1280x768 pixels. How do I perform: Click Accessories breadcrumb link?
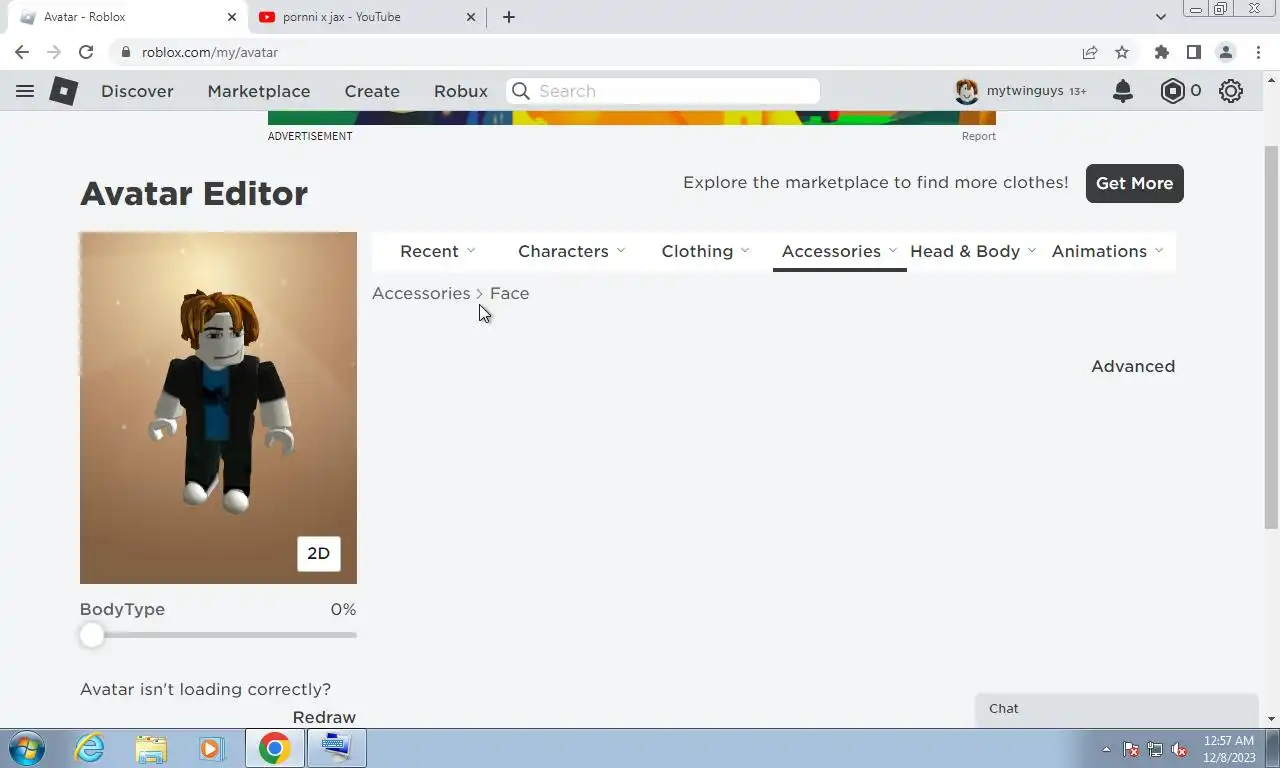[x=421, y=293]
